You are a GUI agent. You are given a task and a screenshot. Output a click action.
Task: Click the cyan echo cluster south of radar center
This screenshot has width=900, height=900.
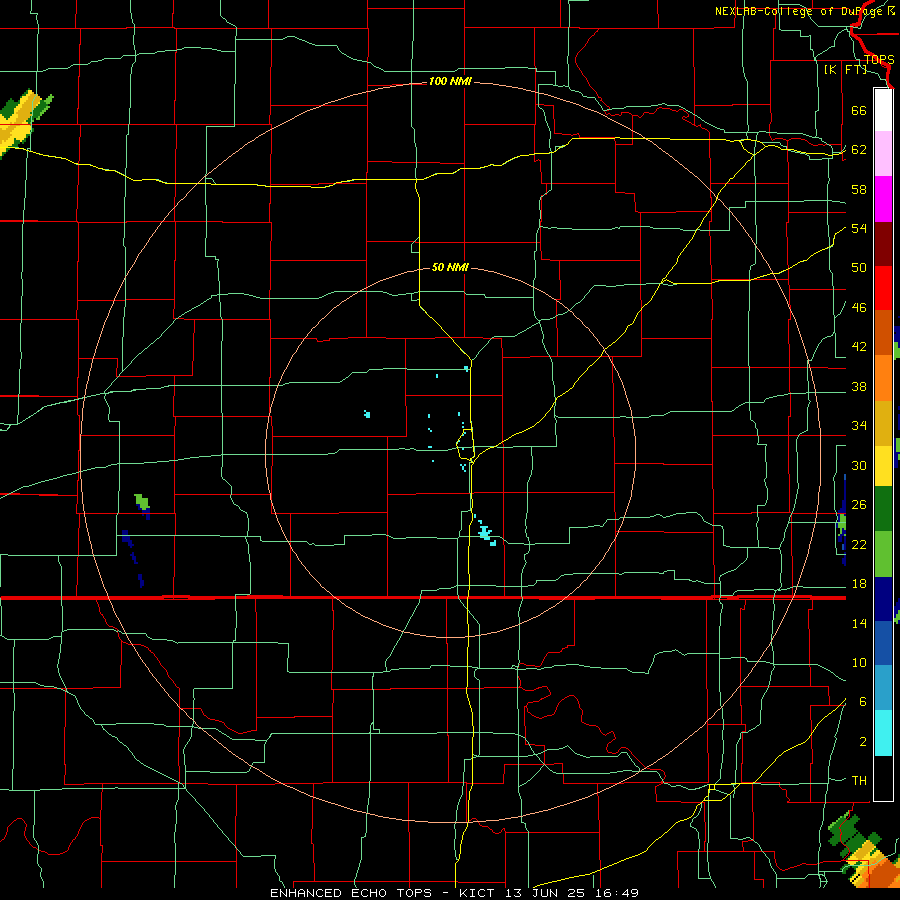(x=485, y=533)
